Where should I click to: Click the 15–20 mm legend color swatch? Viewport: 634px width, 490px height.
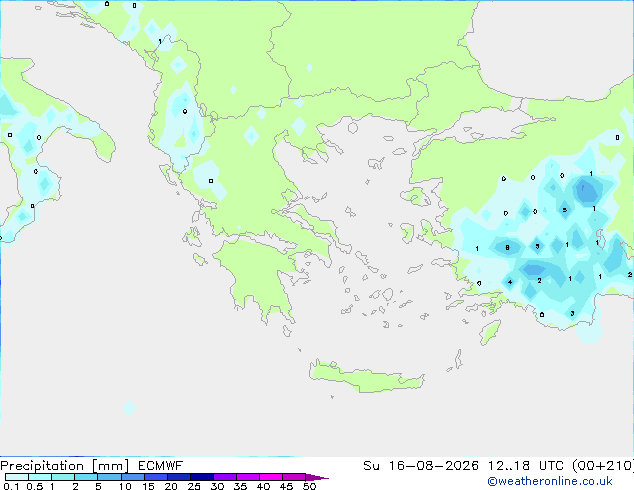tap(155, 477)
